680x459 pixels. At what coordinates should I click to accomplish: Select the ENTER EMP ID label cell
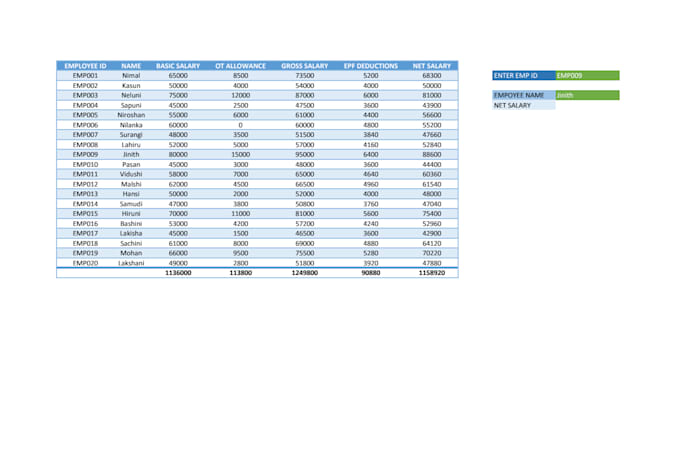click(524, 75)
